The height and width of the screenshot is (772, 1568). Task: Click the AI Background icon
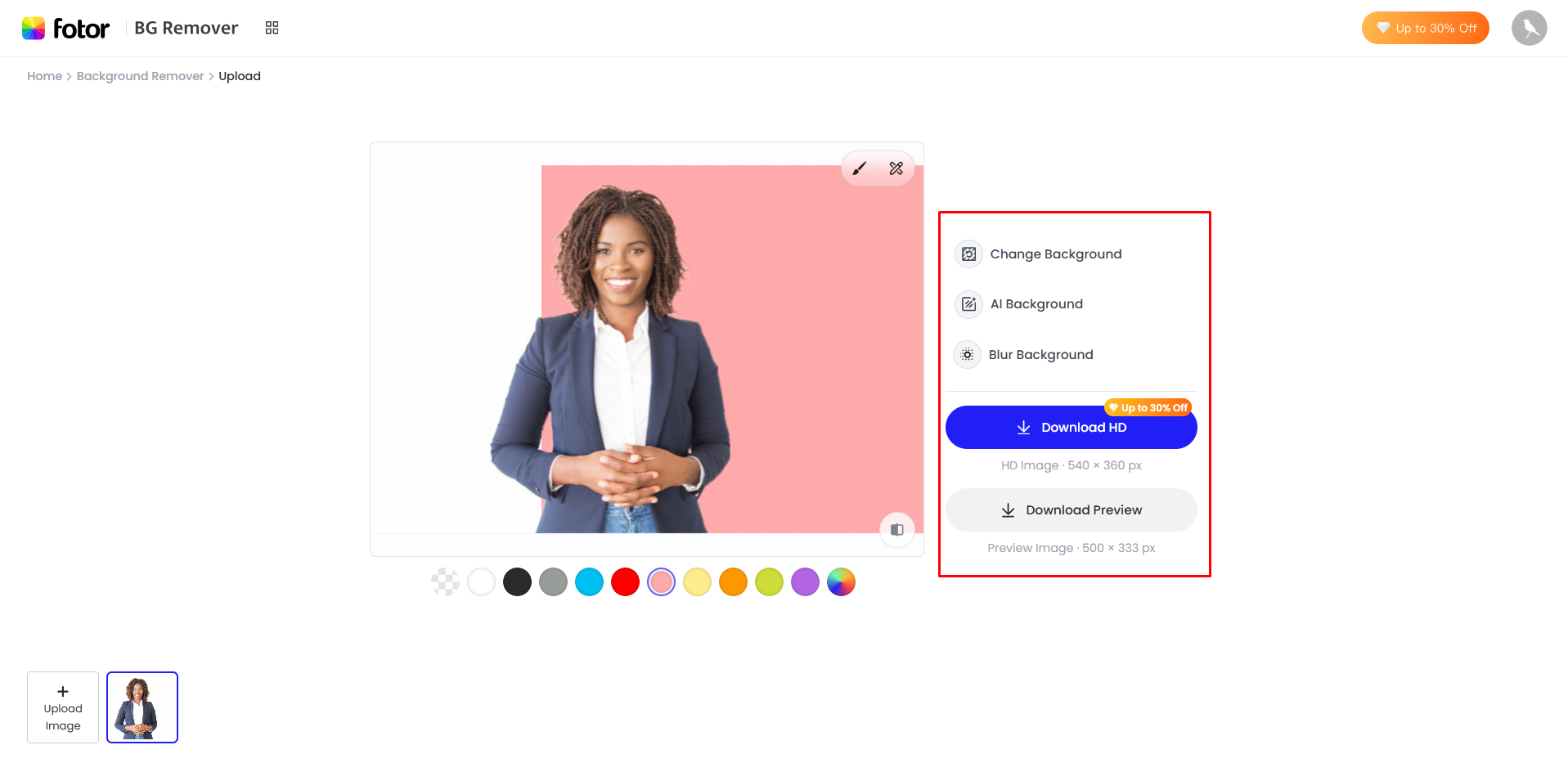click(969, 304)
